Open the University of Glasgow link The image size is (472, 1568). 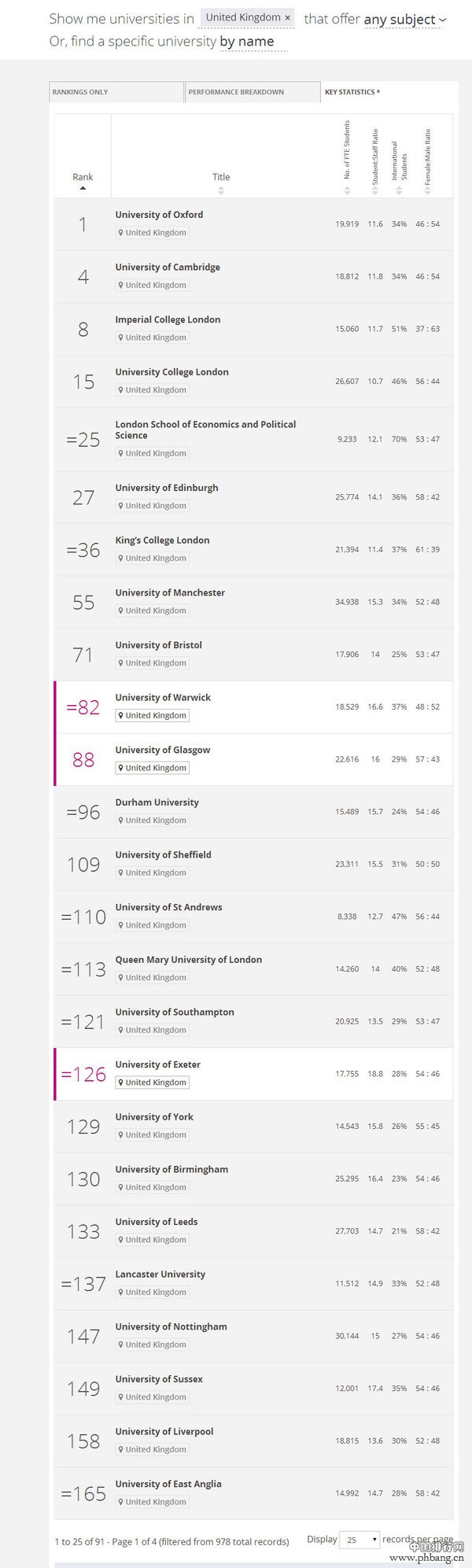tap(163, 750)
